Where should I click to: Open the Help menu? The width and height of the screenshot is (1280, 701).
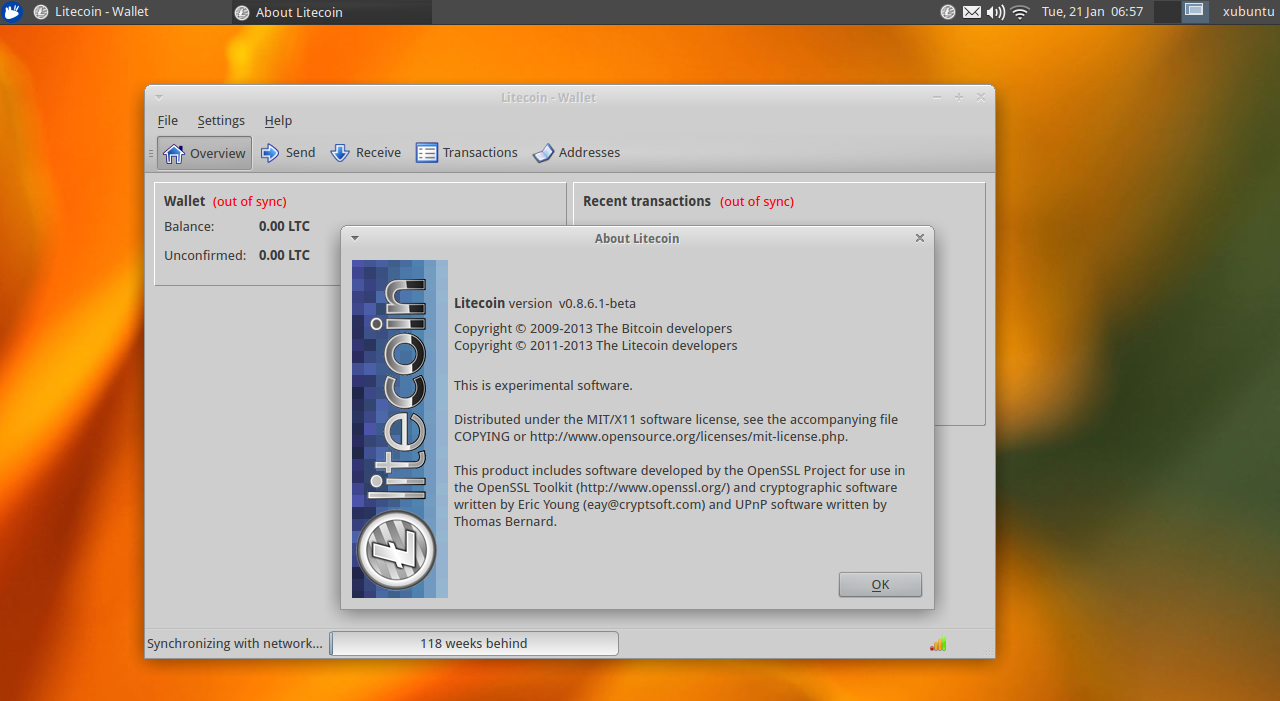pyautogui.click(x=278, y=121)
